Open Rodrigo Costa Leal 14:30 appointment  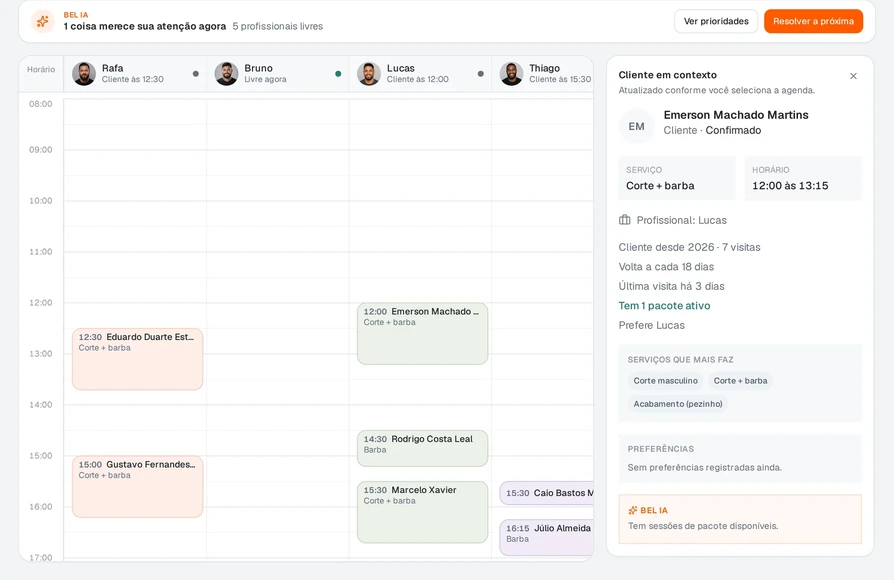422,448
